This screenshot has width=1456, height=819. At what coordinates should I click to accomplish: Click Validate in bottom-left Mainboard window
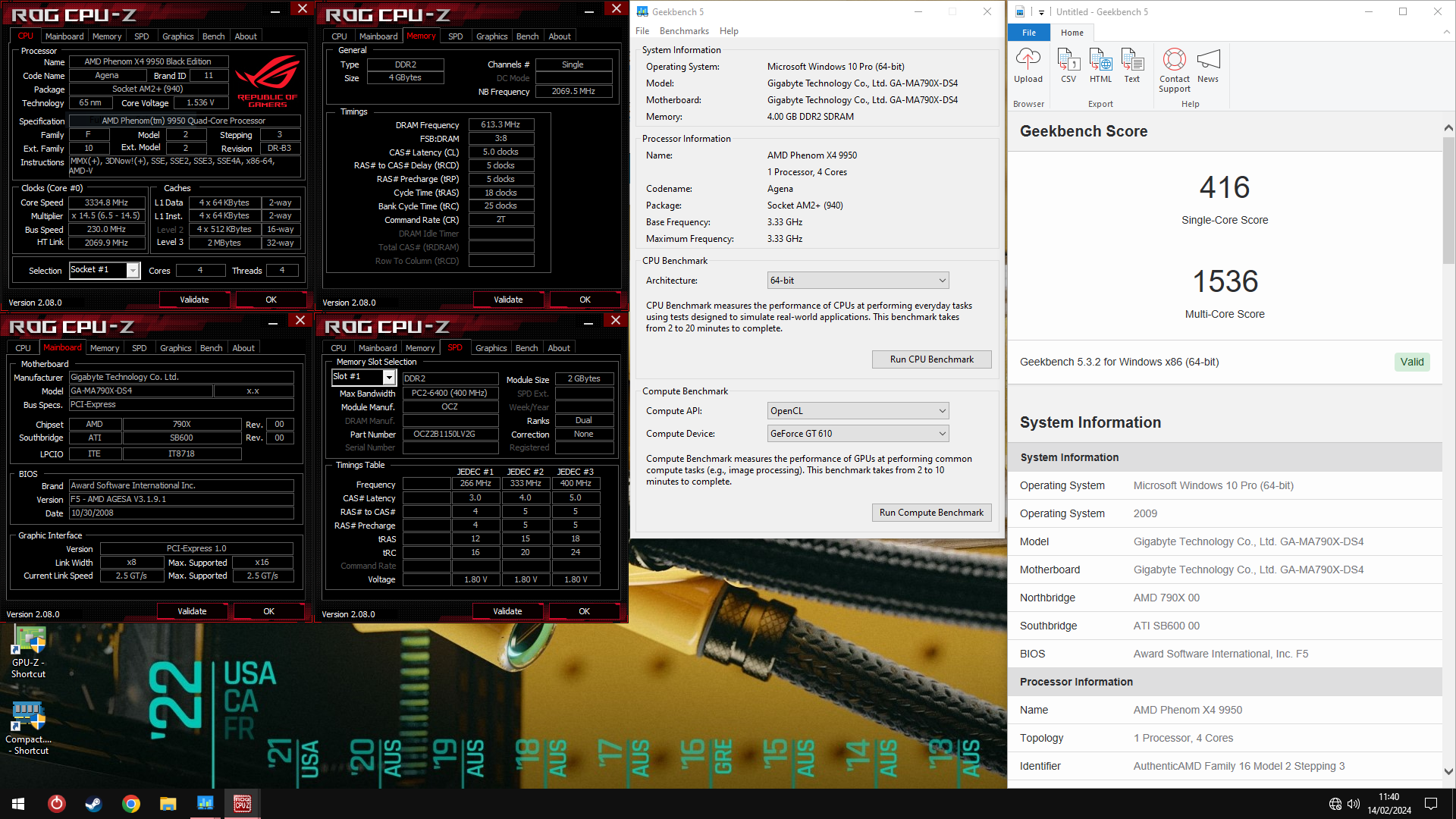click(192, 611)
